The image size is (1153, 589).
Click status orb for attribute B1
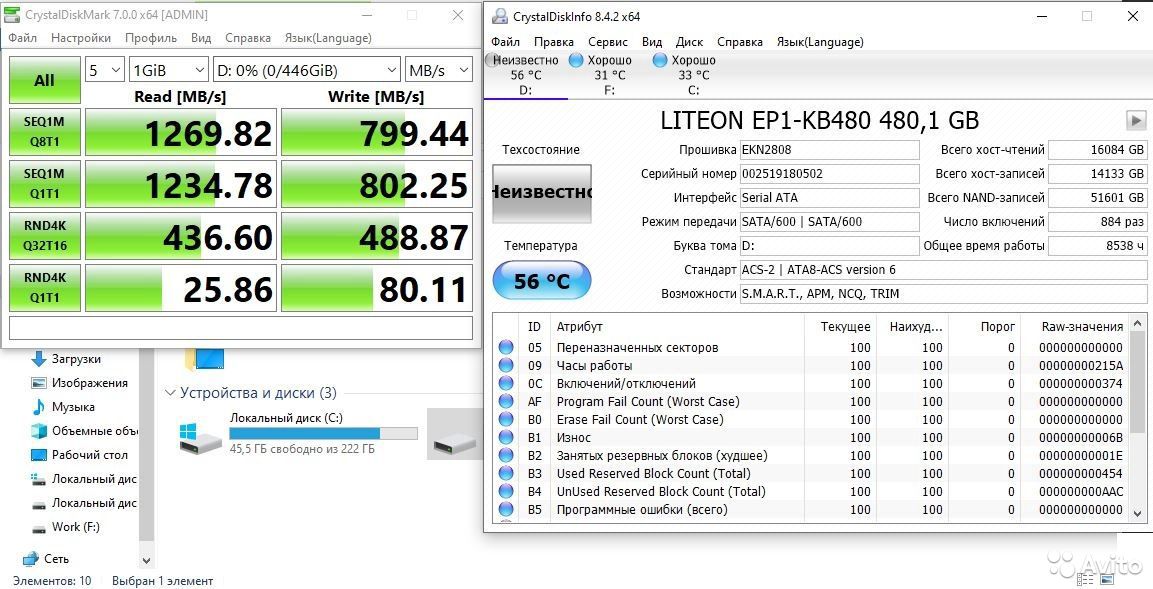(x=506, y=438)
